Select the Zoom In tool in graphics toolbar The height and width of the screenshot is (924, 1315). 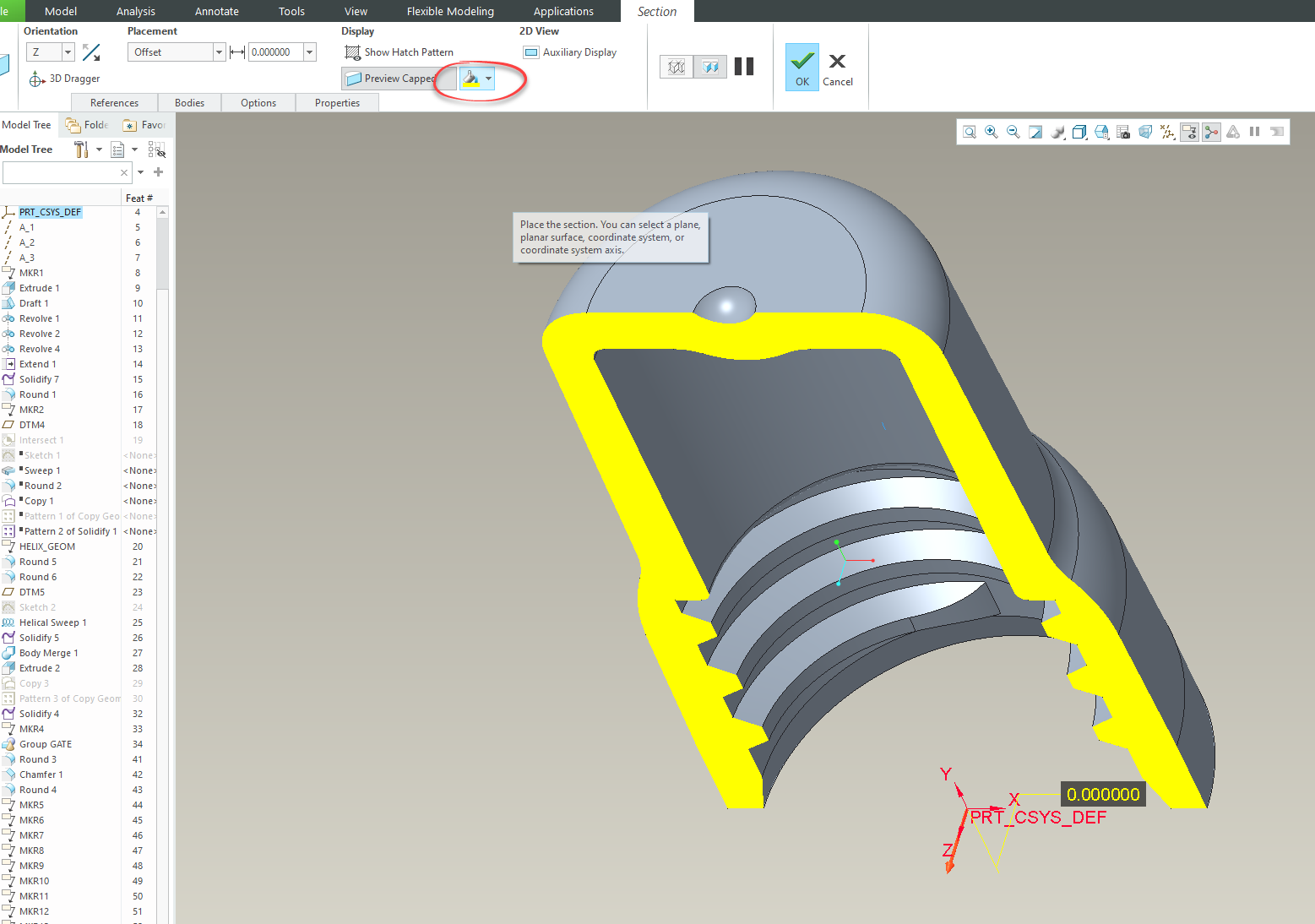(991, 131)
